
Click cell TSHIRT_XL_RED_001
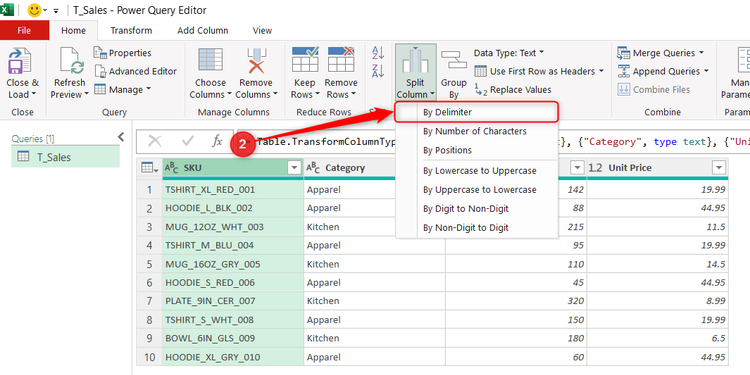tap(233, 190)
